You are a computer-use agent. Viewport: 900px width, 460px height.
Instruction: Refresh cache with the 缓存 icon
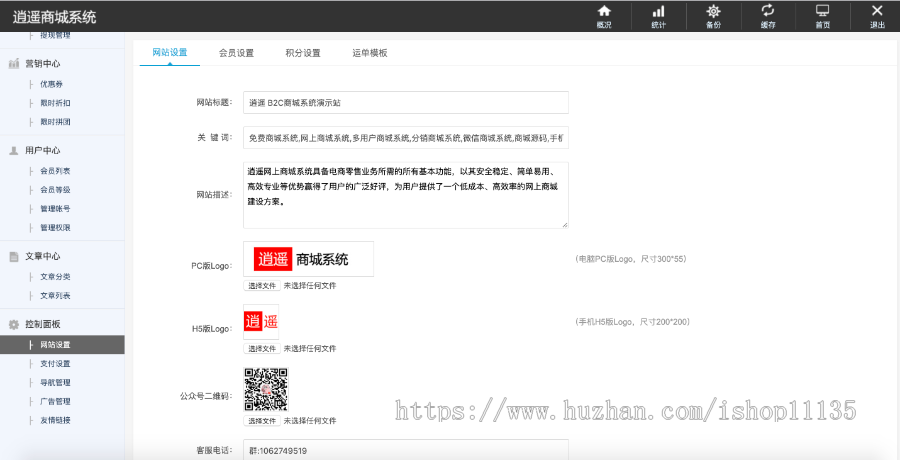(x=767, y=15)
